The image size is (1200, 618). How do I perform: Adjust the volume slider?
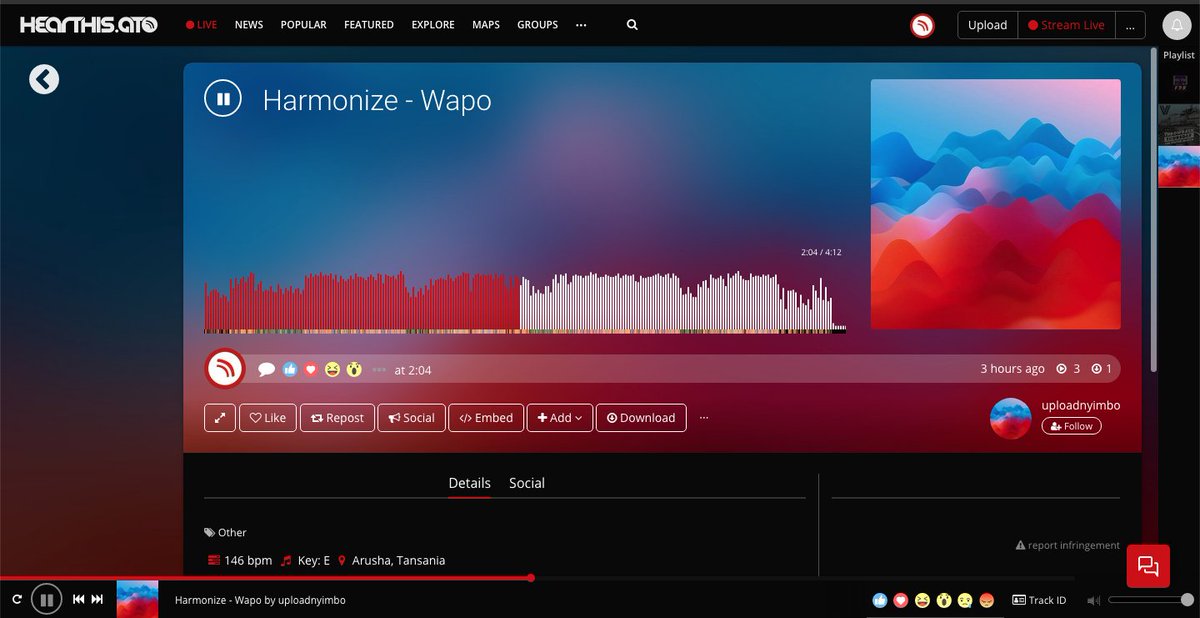1150,600
